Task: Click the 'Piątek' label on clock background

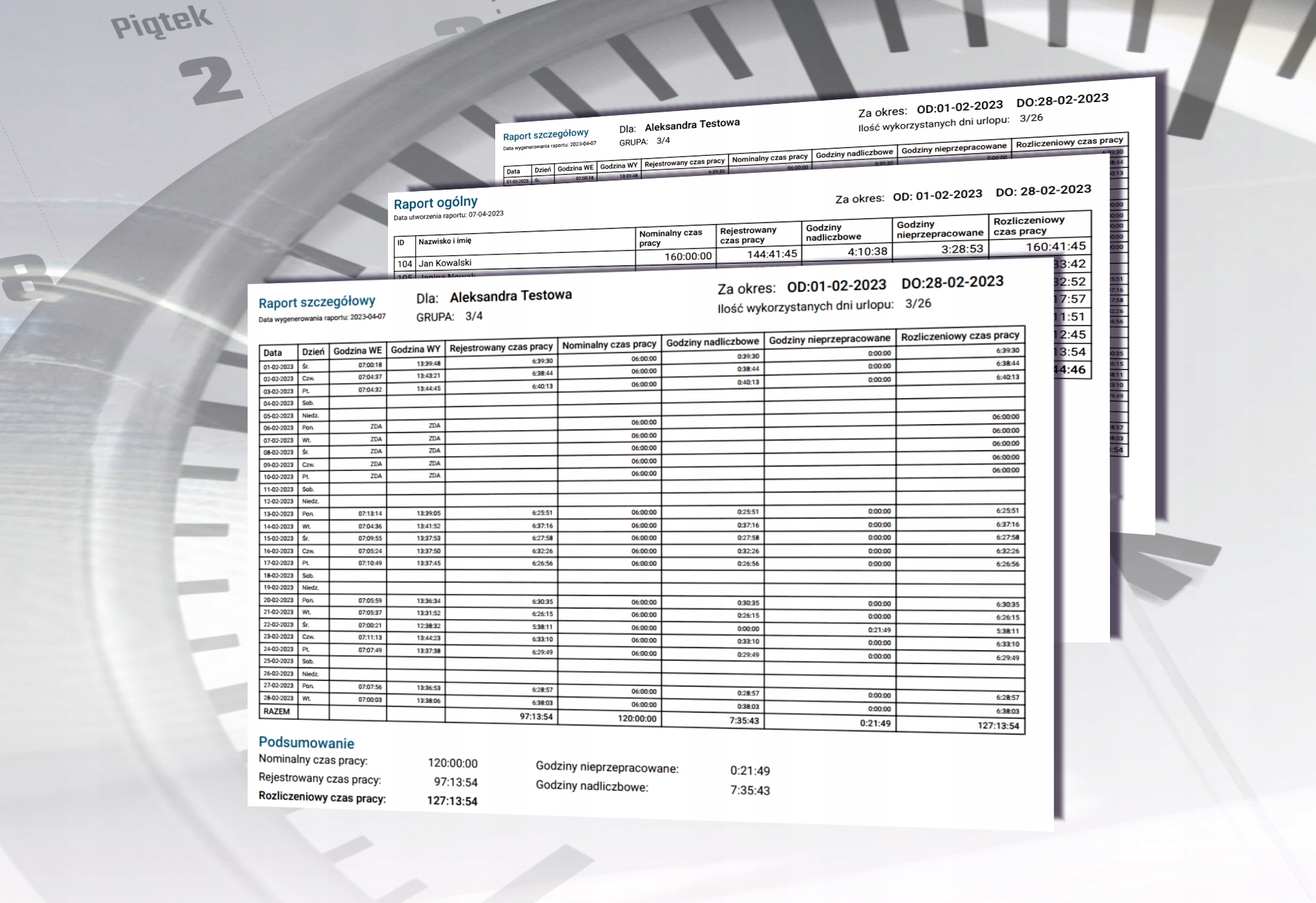Action: [161, 23]
